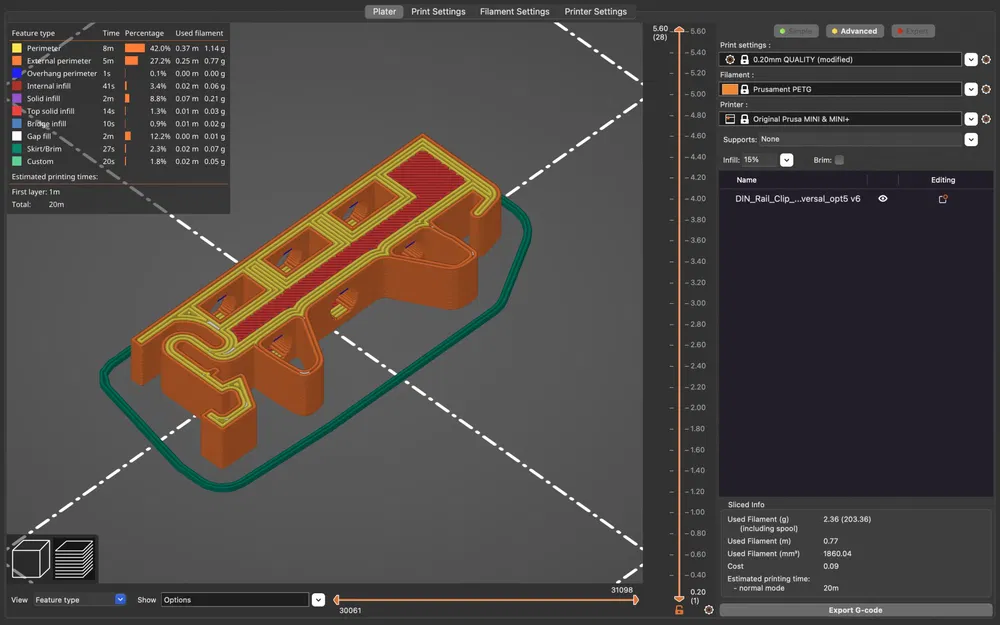Select the sliced layers preview icon
The width and height of the screenshot is (1000, 625).
click(x=74, y=559)
